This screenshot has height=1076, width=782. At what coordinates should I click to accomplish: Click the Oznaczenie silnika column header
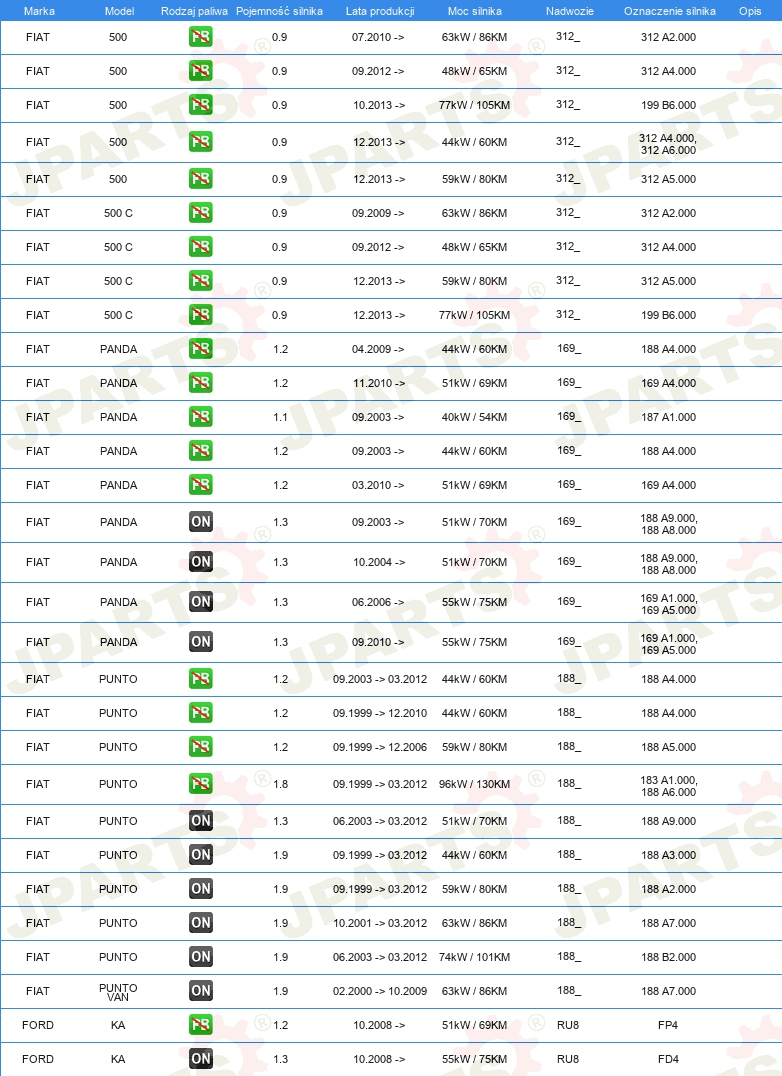click(x=670, y=11)
